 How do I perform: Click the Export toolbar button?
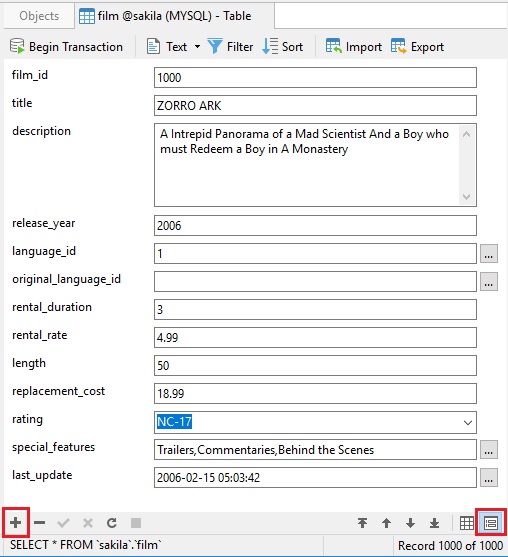click(x=417, y=47)
